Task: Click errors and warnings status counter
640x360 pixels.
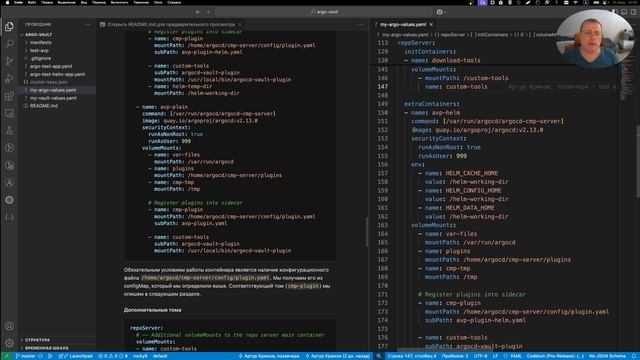Action: (x=112, y=356)
